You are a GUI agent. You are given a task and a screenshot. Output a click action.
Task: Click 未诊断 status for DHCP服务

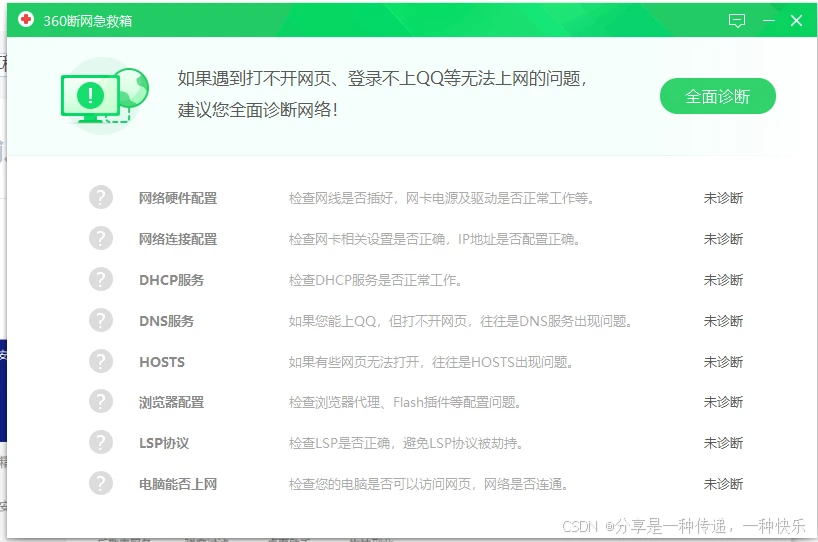(723, 280)
